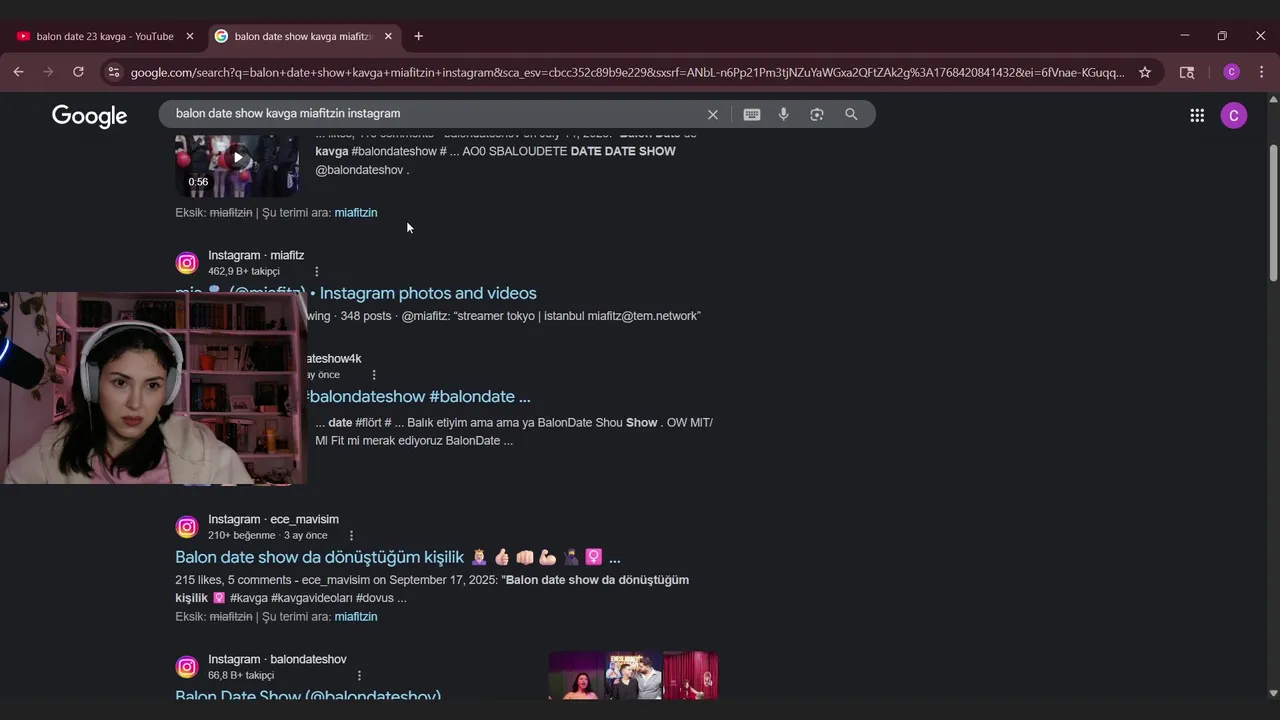Go forward to the next page
The image size is (1280, 720).
pos(48,72)
